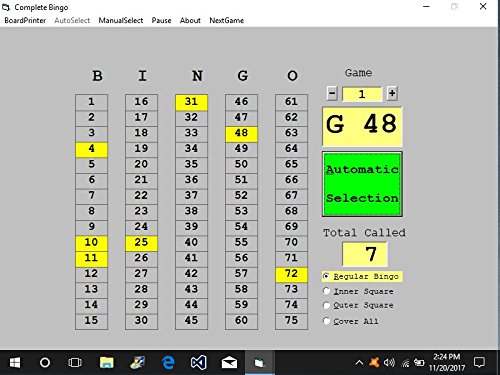
Task: Select number 35 in column N
Action: [191, 165]
